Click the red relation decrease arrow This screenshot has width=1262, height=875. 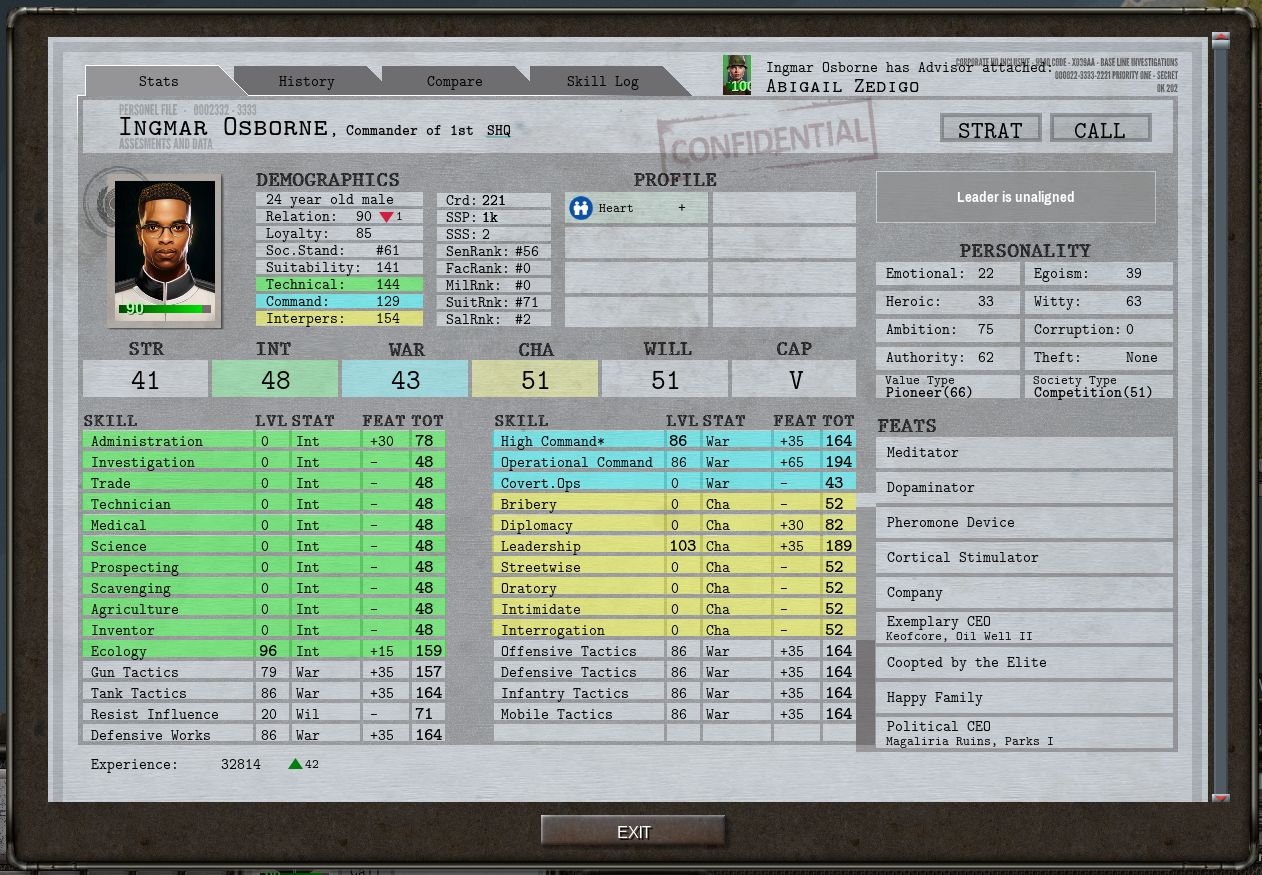[386, 217]
